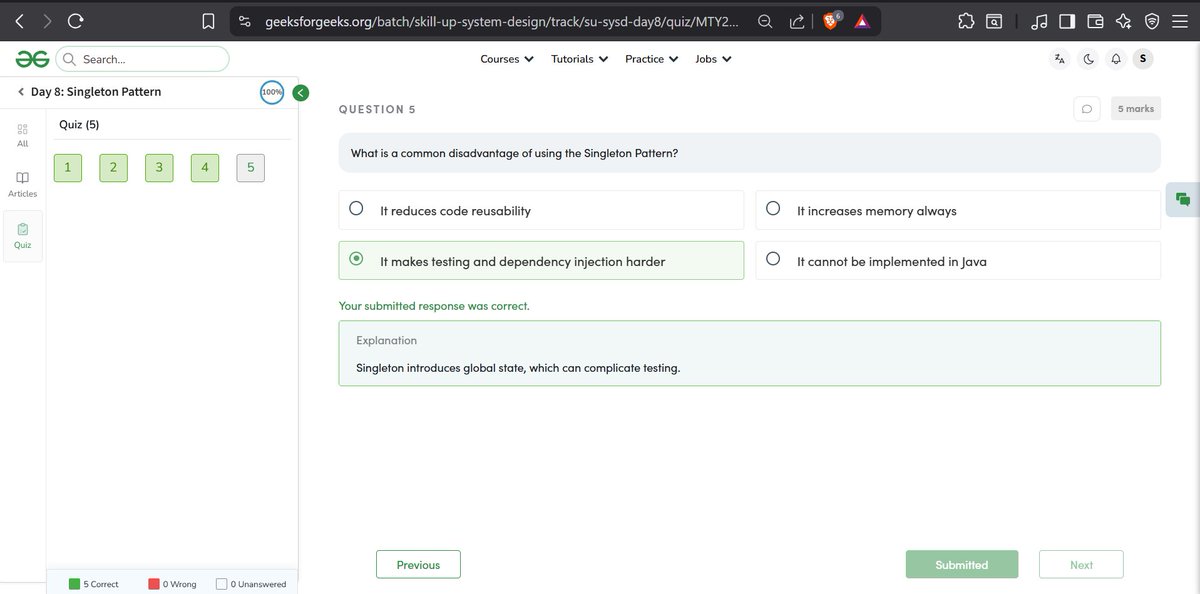Go back with browser back arrow

tap(19, 20)
